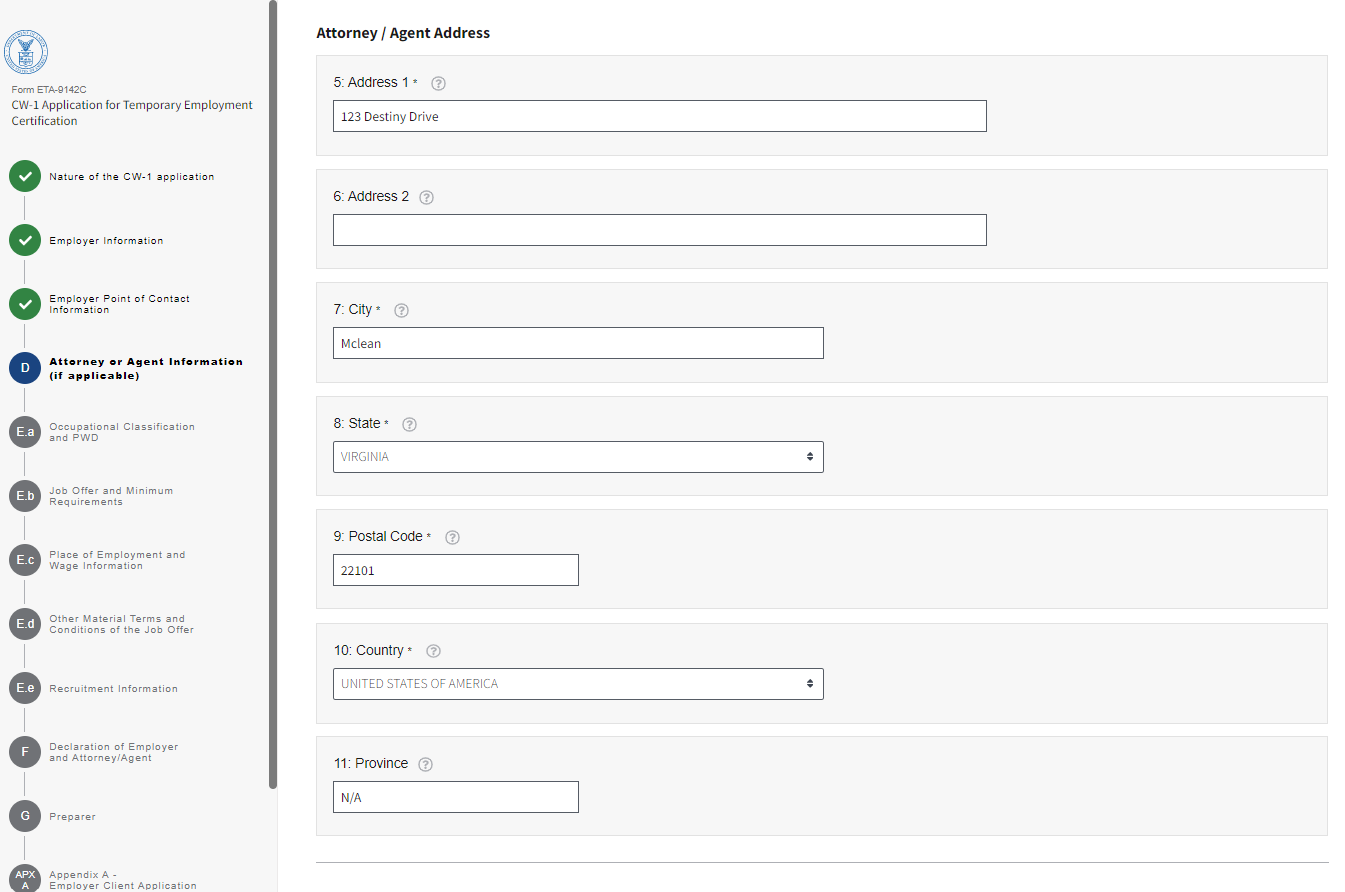The width and height of the screenshot is (1345, 892).
Task: Click the help icon beside Address 1
Action: point(438,83)
